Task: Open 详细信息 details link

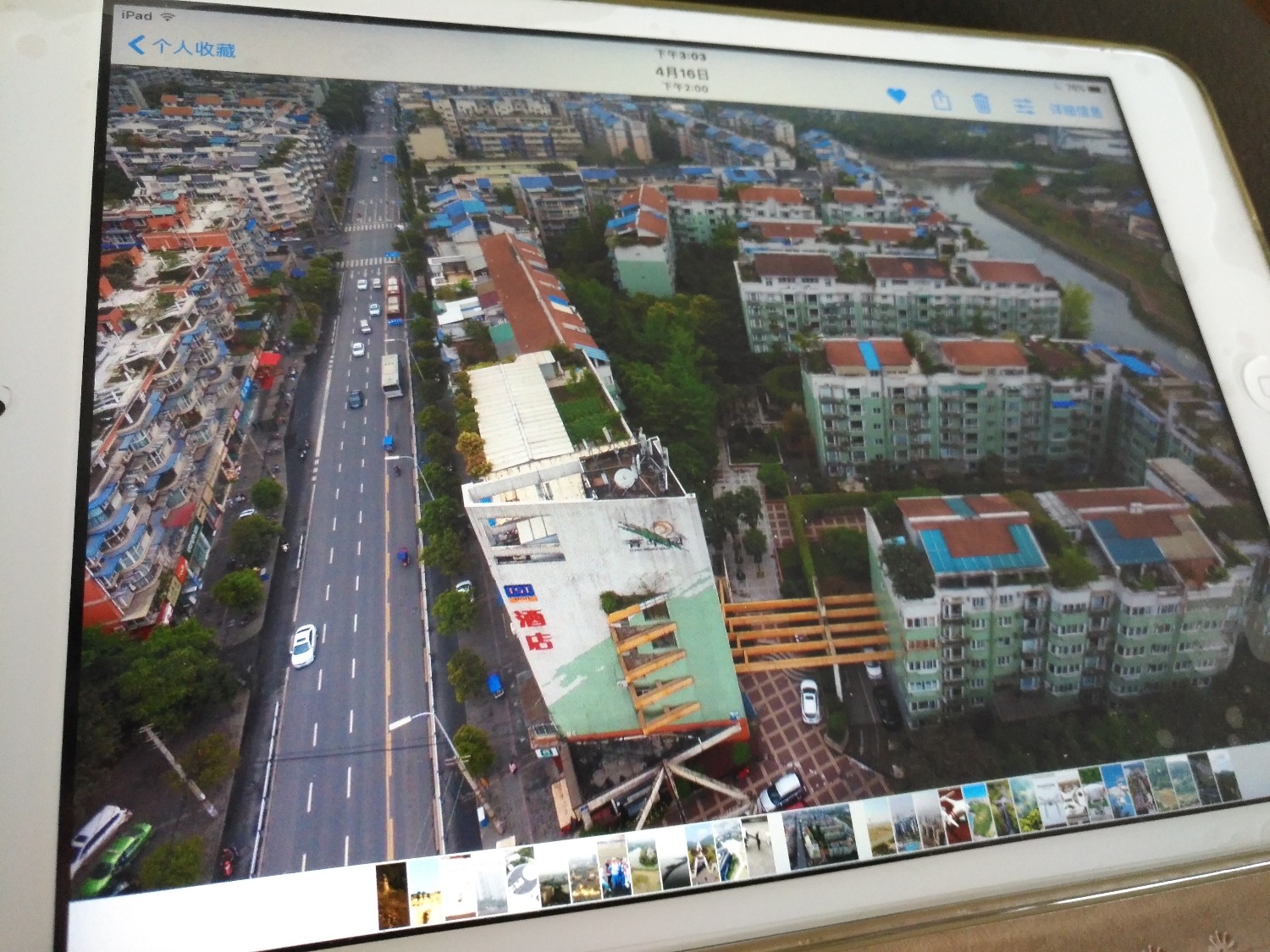Action: pos(1076,110)
